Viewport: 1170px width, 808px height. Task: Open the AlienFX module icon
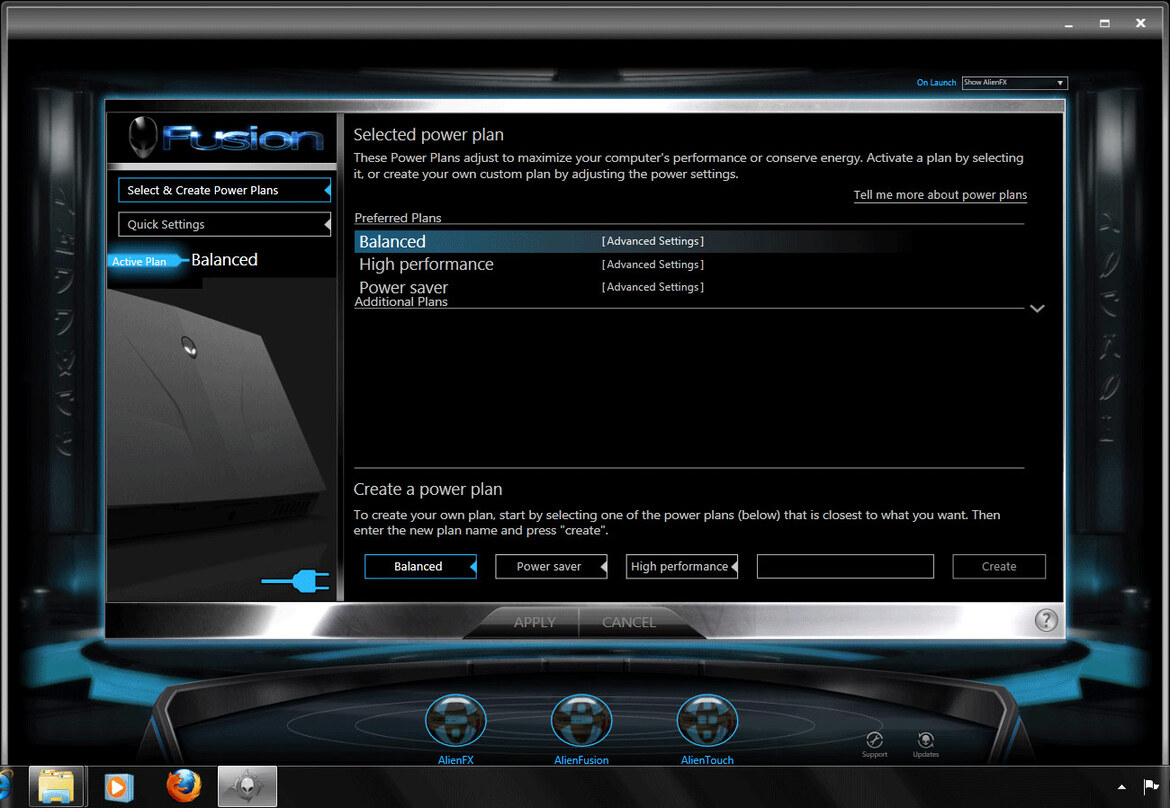[x=455, y=721]
